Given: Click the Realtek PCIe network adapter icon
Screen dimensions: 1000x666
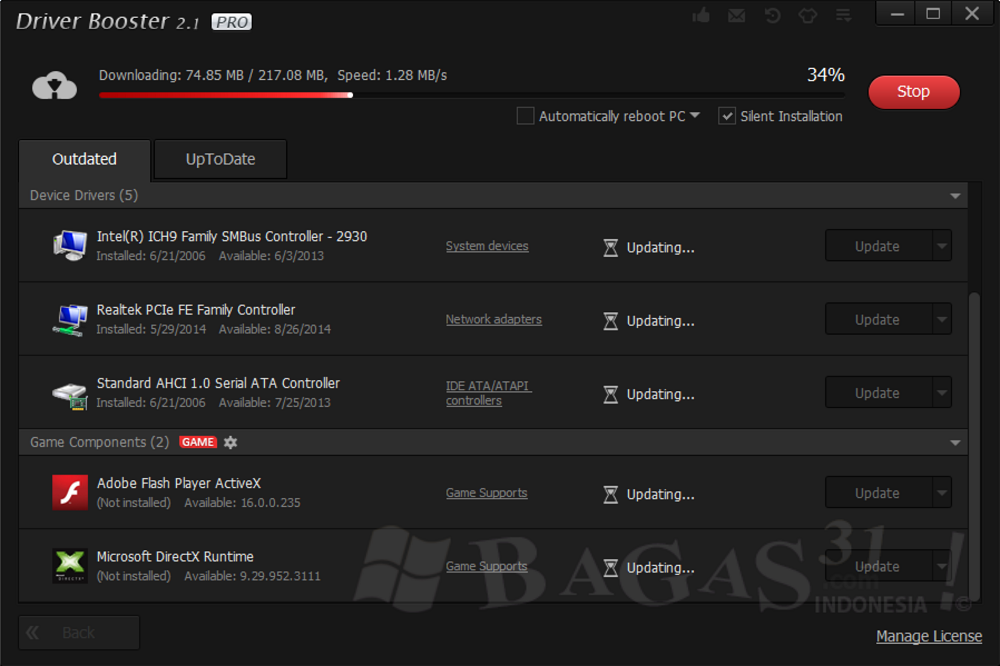Looking at the screenshot, I should click(70, 319).
